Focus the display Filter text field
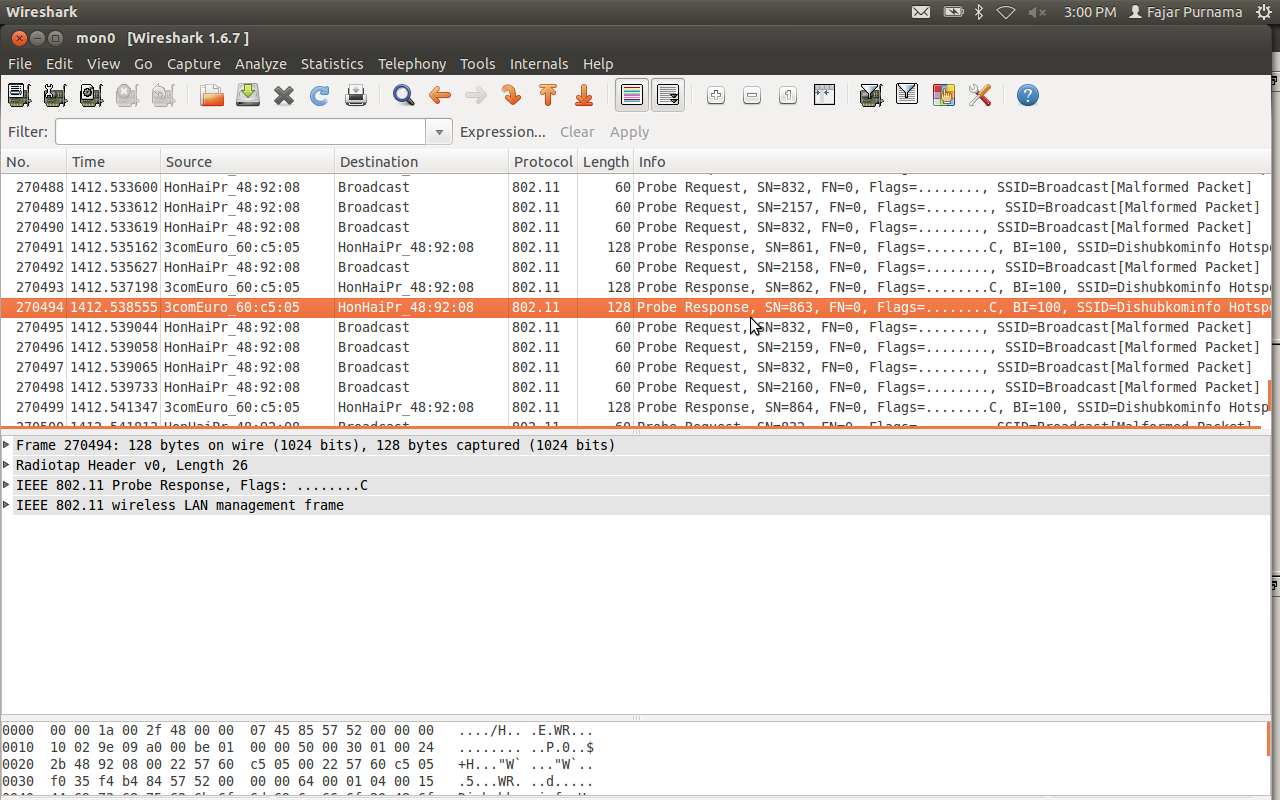 (x=241, y=132)
